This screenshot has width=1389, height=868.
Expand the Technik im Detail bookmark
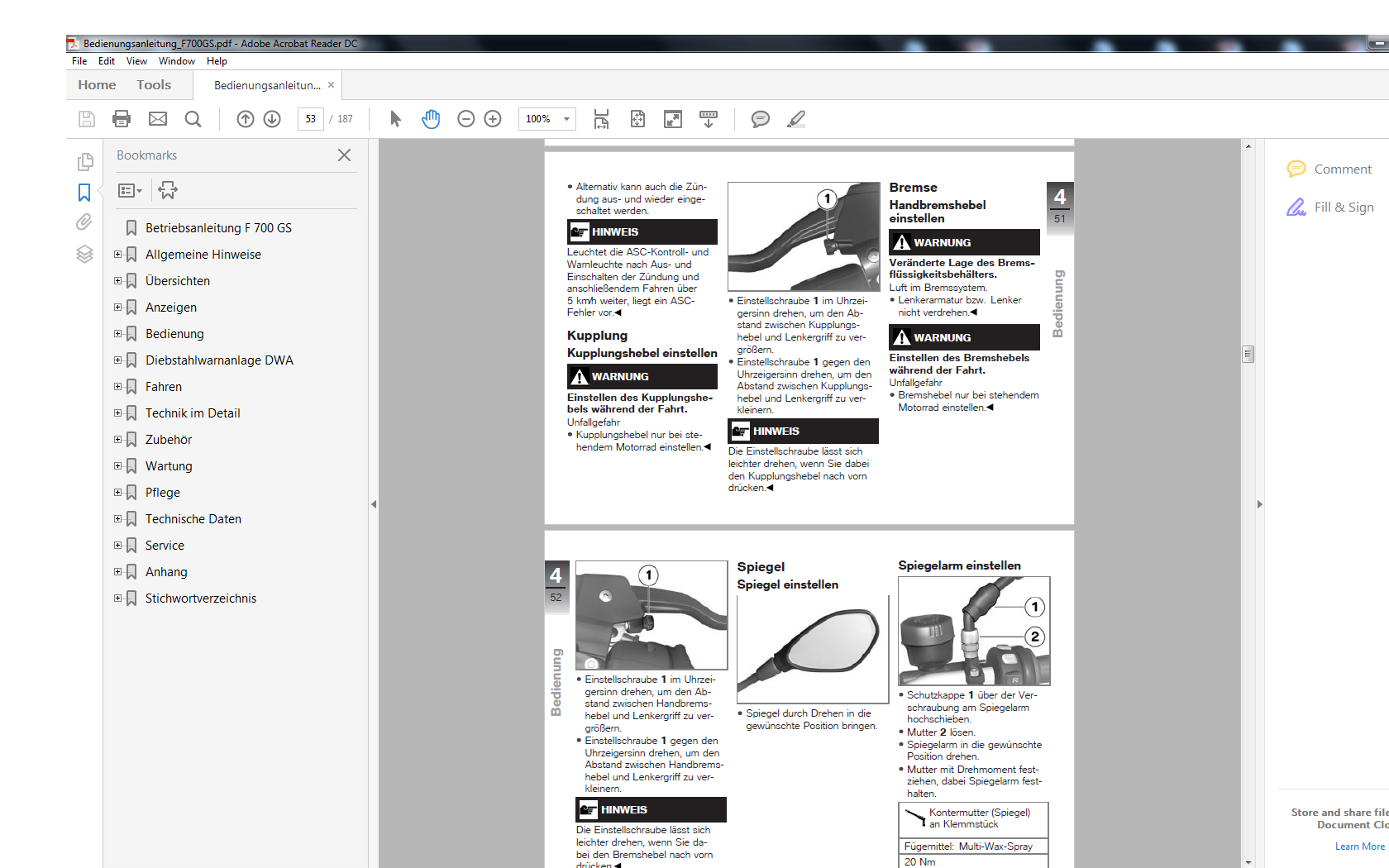[117, 413]
